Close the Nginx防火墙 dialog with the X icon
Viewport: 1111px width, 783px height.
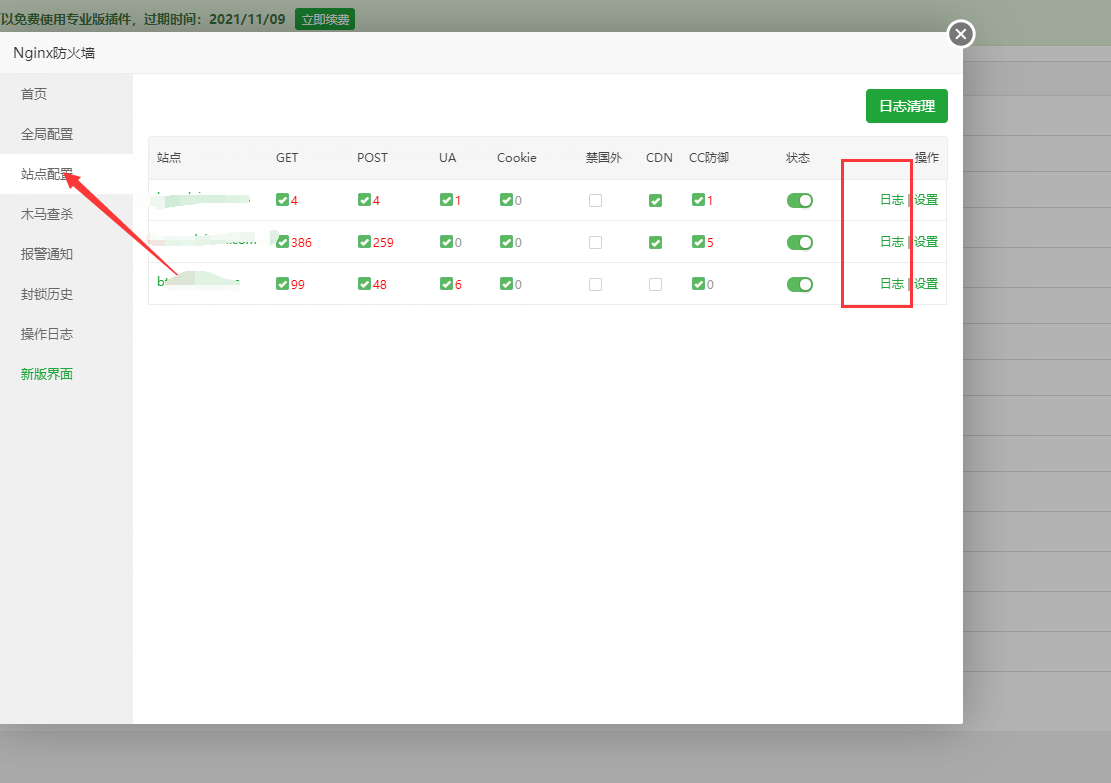click(961, 34)
